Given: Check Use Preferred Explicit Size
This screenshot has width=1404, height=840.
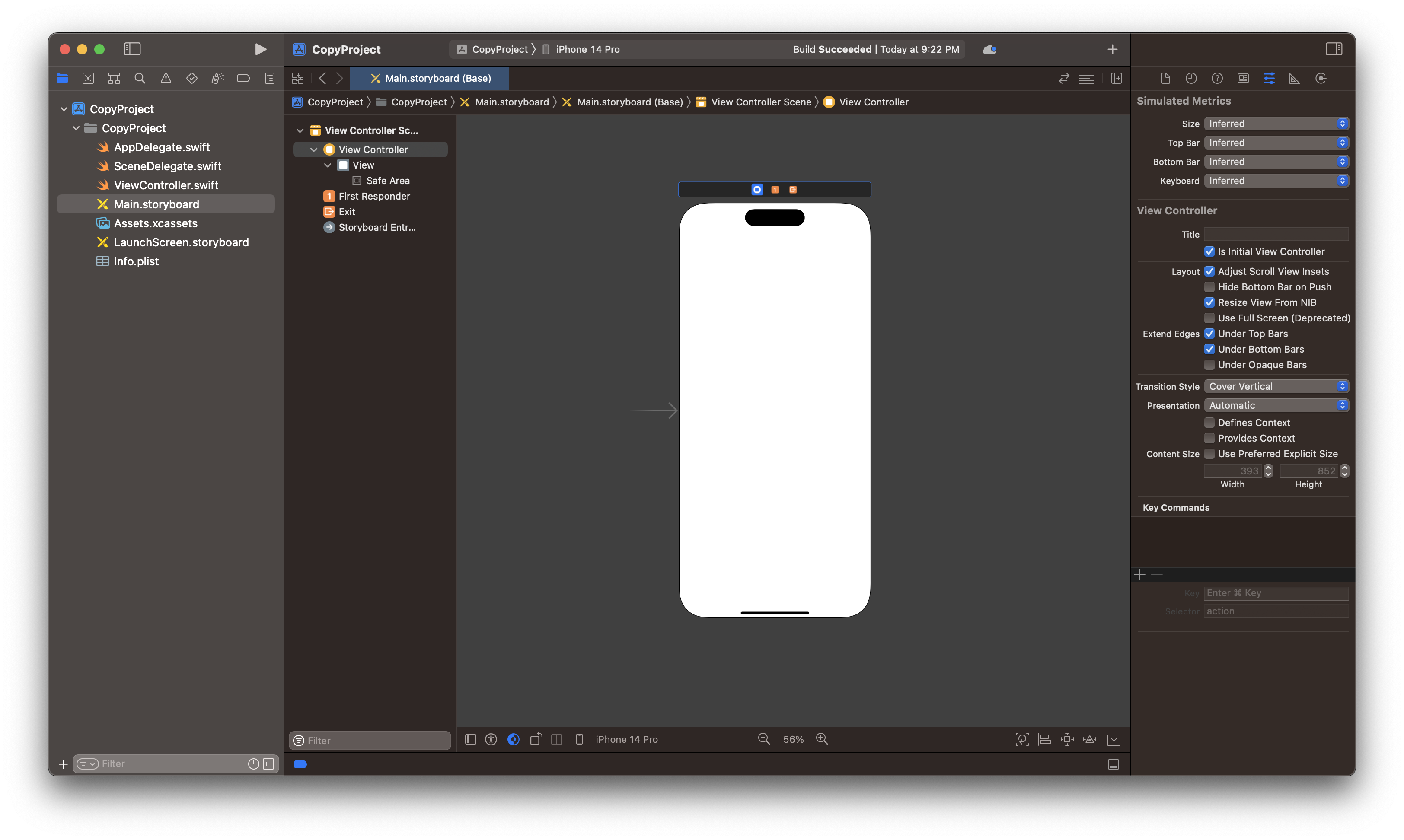Looking at the screenshot, I should pos(1209,454).
